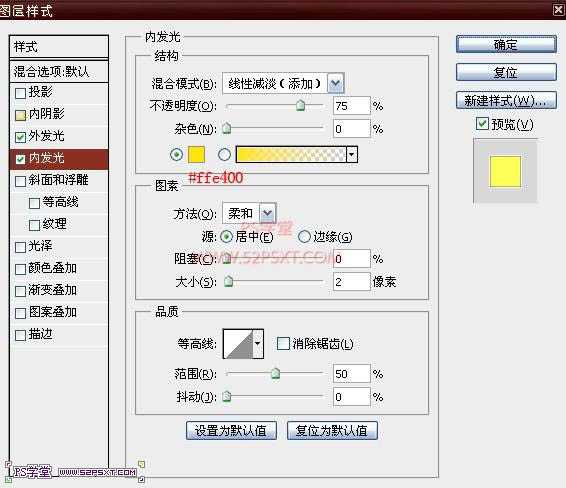566x488 pixels.
Task: Select the gradient radio button
Action: (224, 155)
